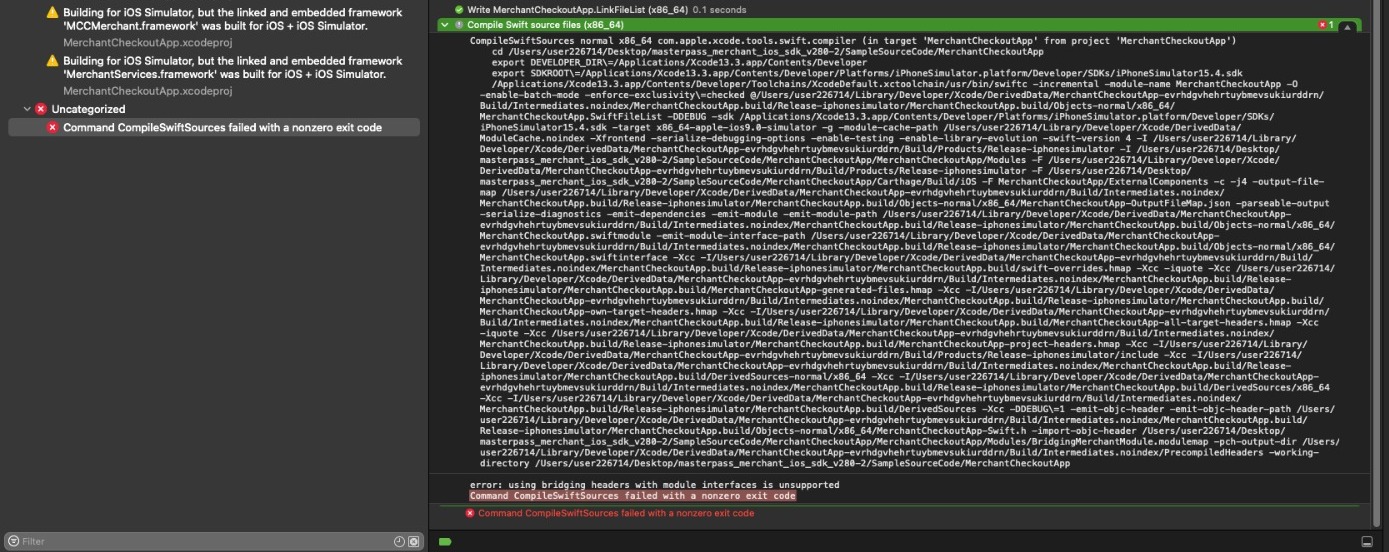Screen dimensions: 1389x552
Task: Click the Compile Swift source files status icon
Action: [458, 24]
